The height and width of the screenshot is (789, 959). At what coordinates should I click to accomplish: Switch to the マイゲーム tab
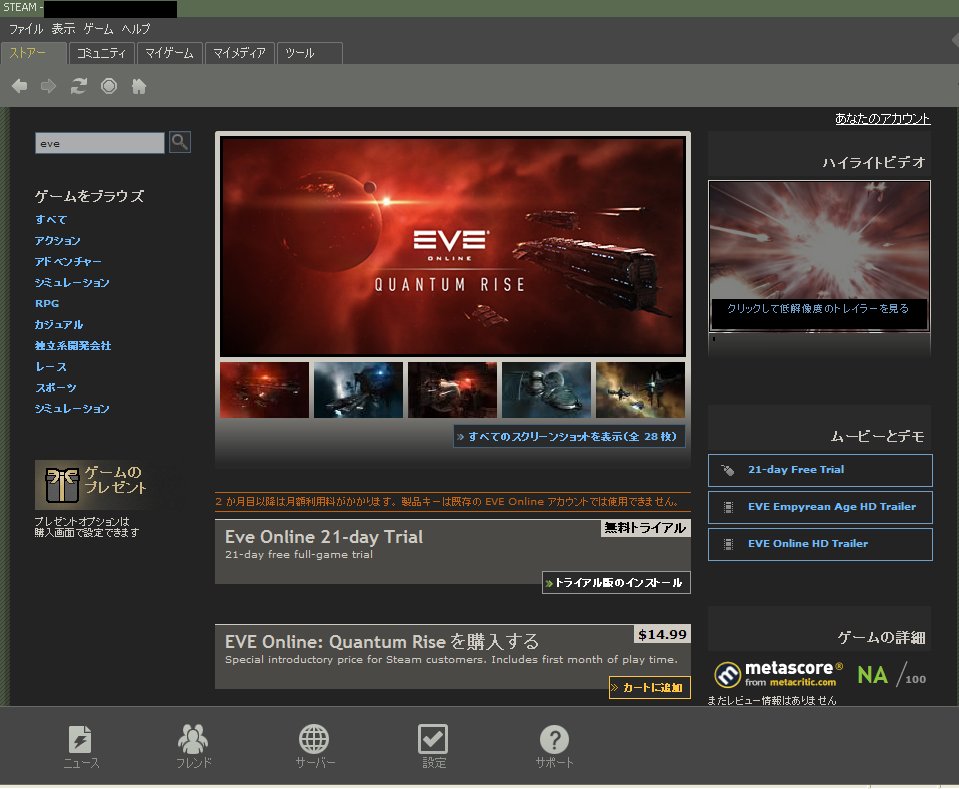click(169, 53)
